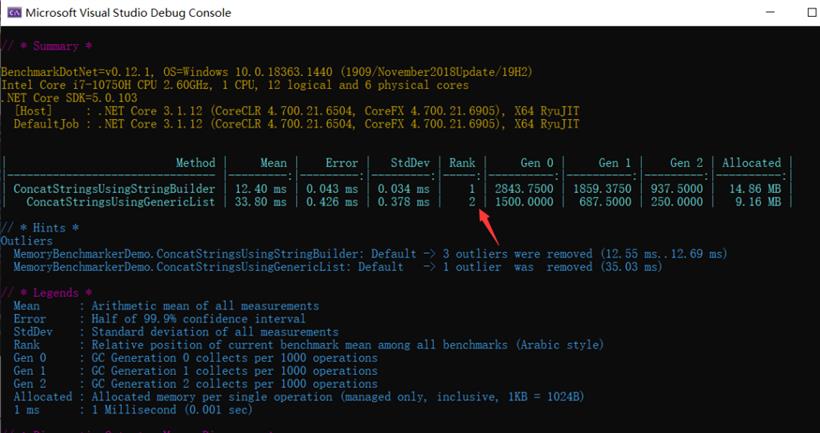
Task: Click 'ConcatStringsUsingGenericList' in the table
Action: [121, 202]
